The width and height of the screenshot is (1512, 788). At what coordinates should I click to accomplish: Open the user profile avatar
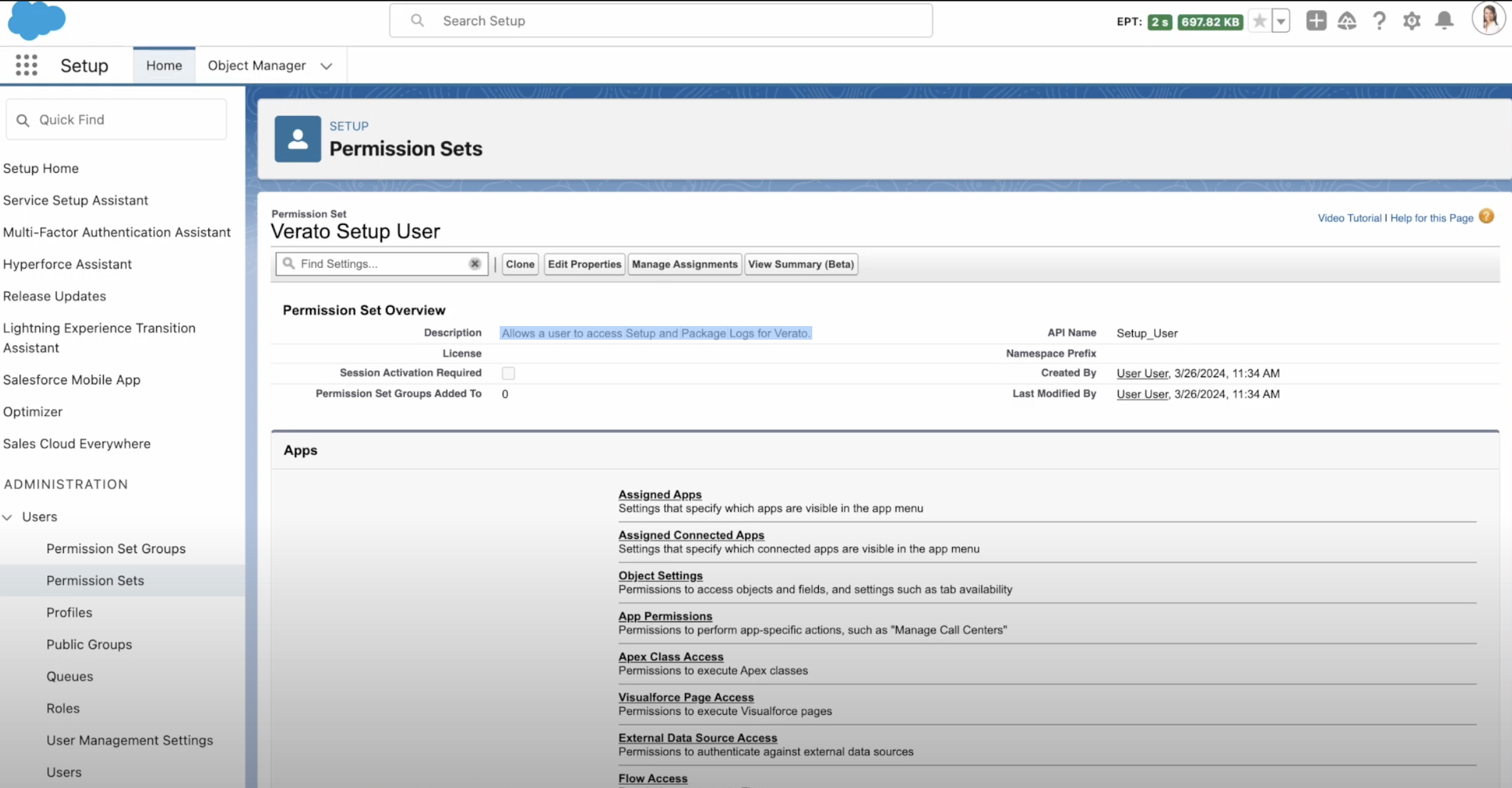click(x=1488, y=18)
